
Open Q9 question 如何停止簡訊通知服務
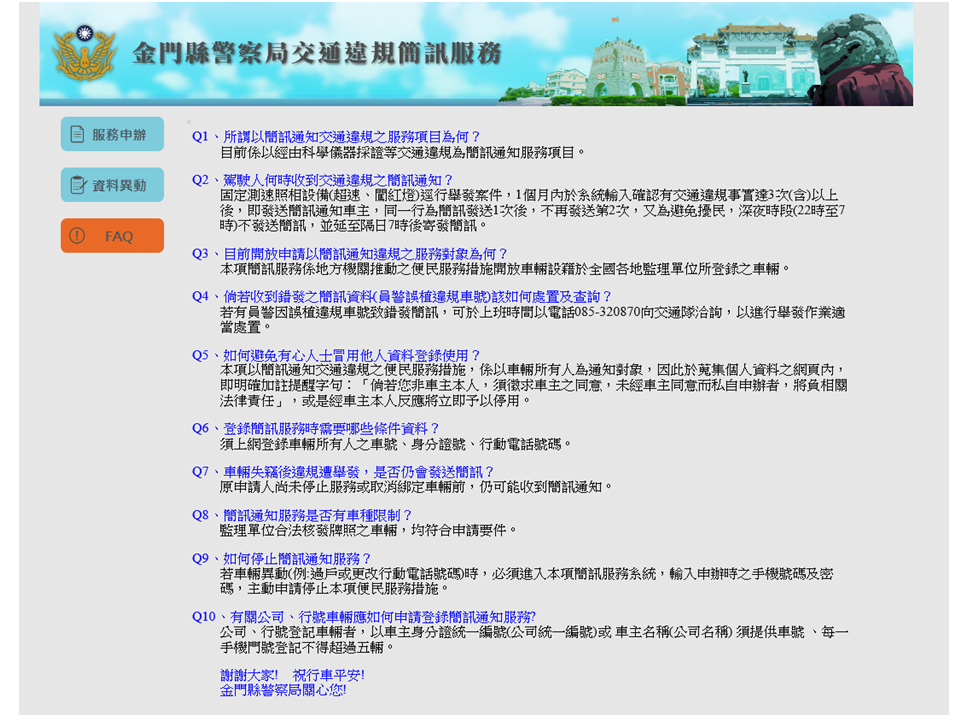tap(281, 559)
